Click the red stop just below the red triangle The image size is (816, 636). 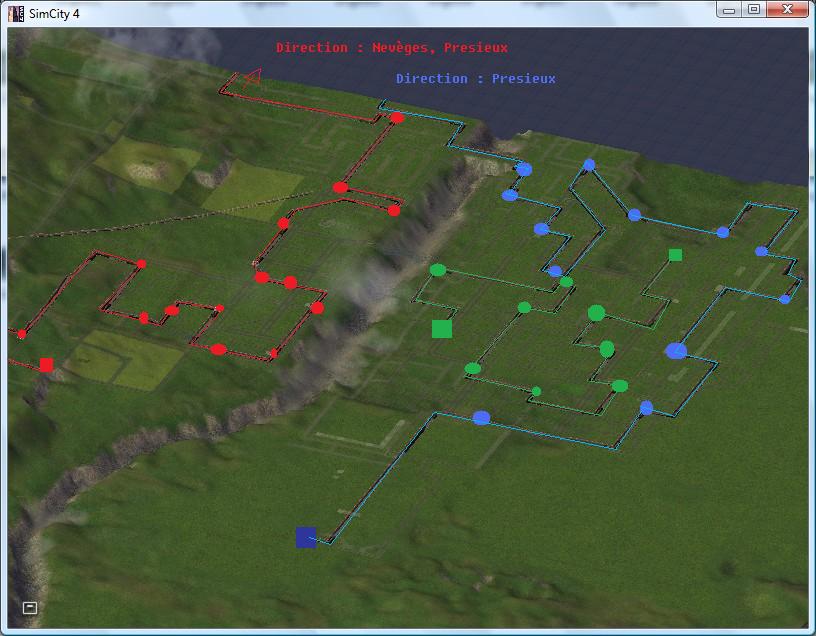click(x=397, y=118)
